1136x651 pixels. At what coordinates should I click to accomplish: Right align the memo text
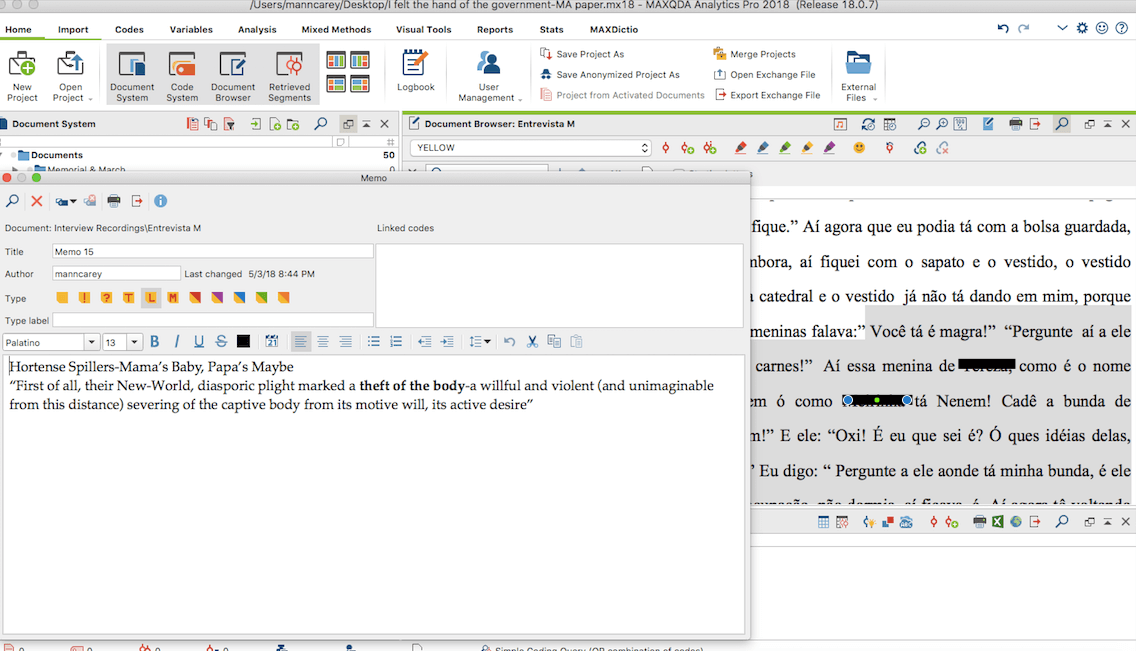(346, 341)
